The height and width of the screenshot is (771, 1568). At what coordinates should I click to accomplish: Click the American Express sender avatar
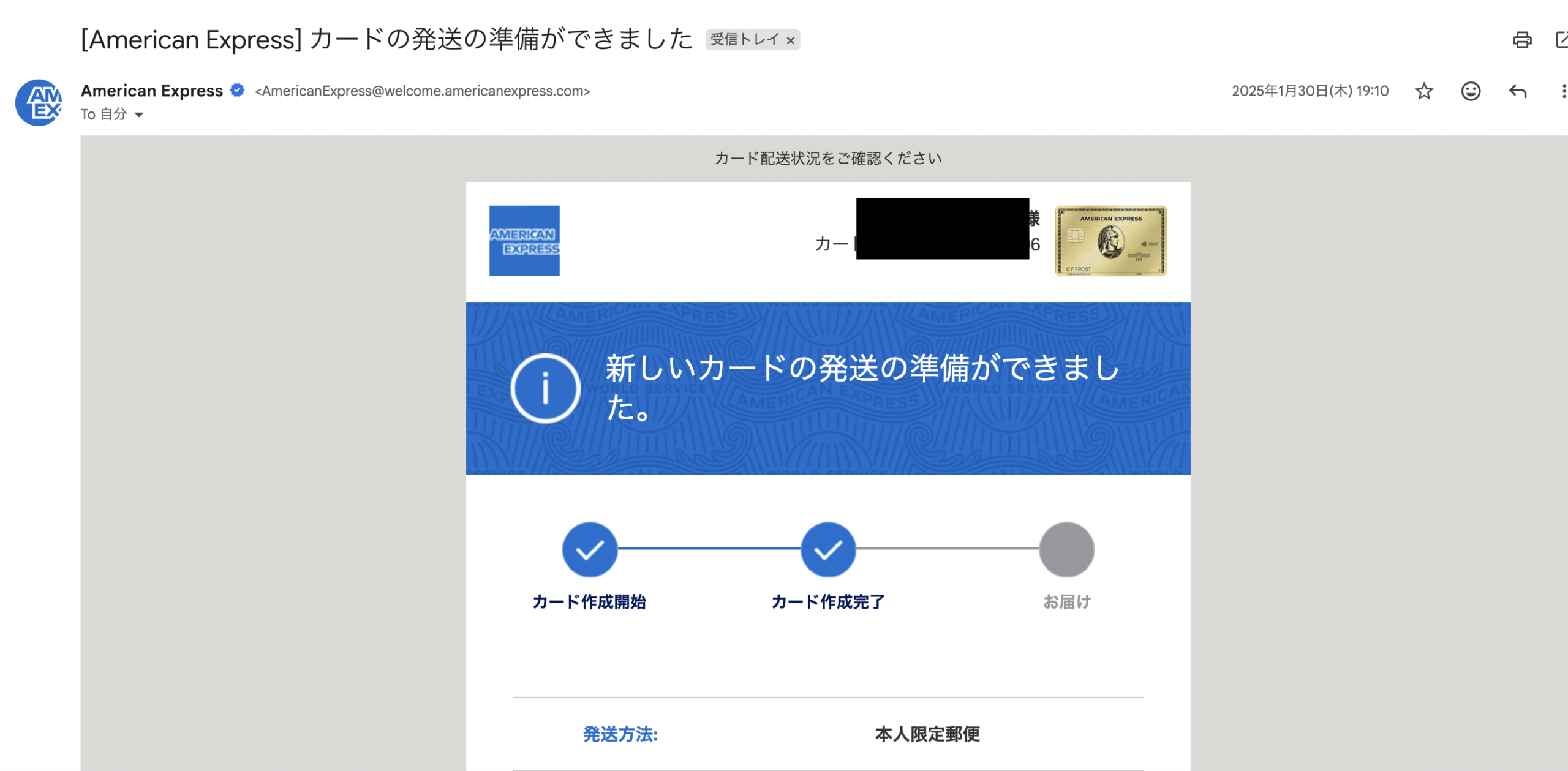(41, 102)
